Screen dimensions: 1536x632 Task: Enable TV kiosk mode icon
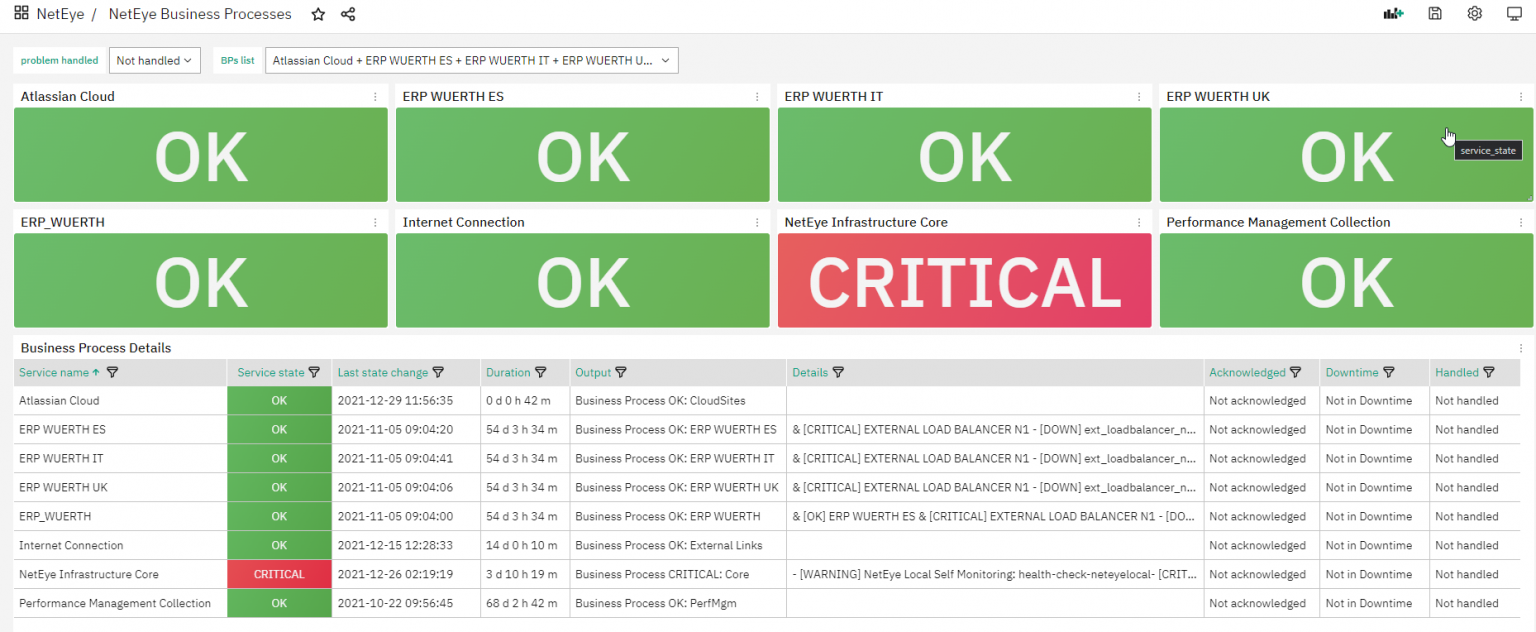(1512, 14)
